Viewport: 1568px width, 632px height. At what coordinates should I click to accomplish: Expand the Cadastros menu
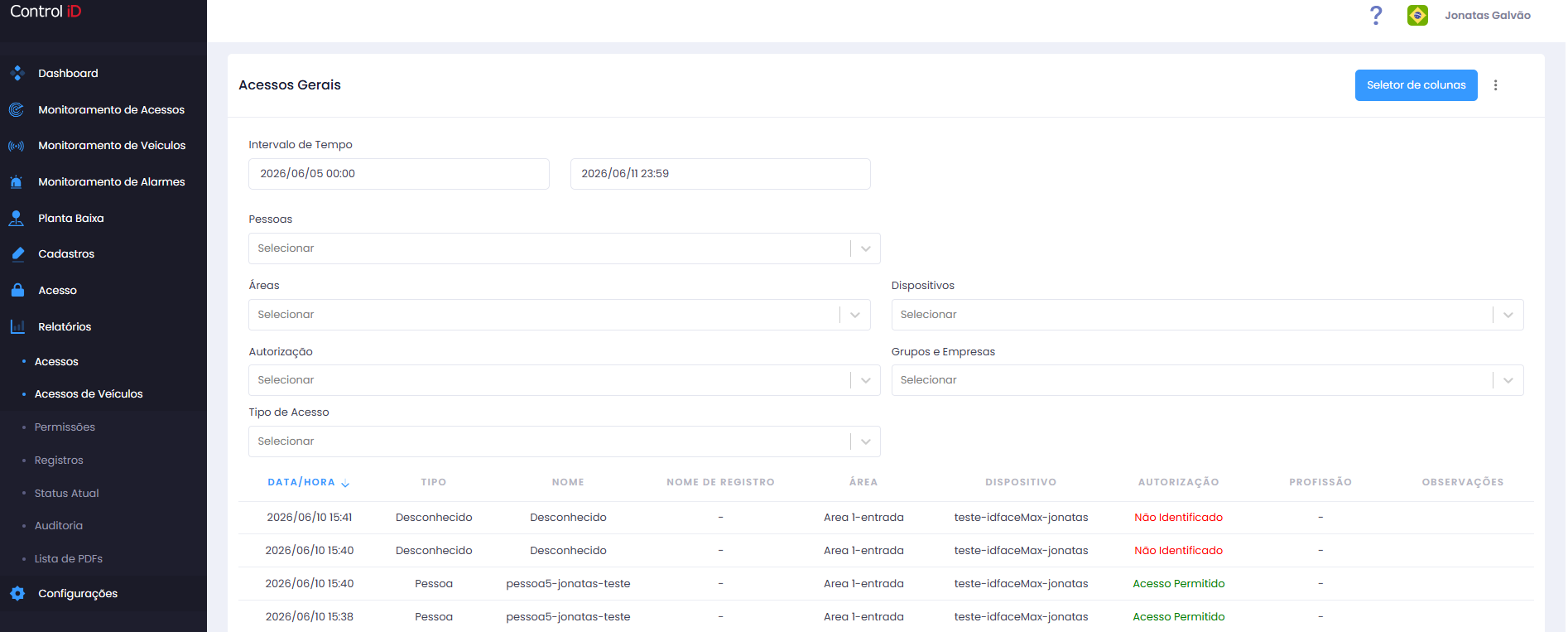(66, 254)
